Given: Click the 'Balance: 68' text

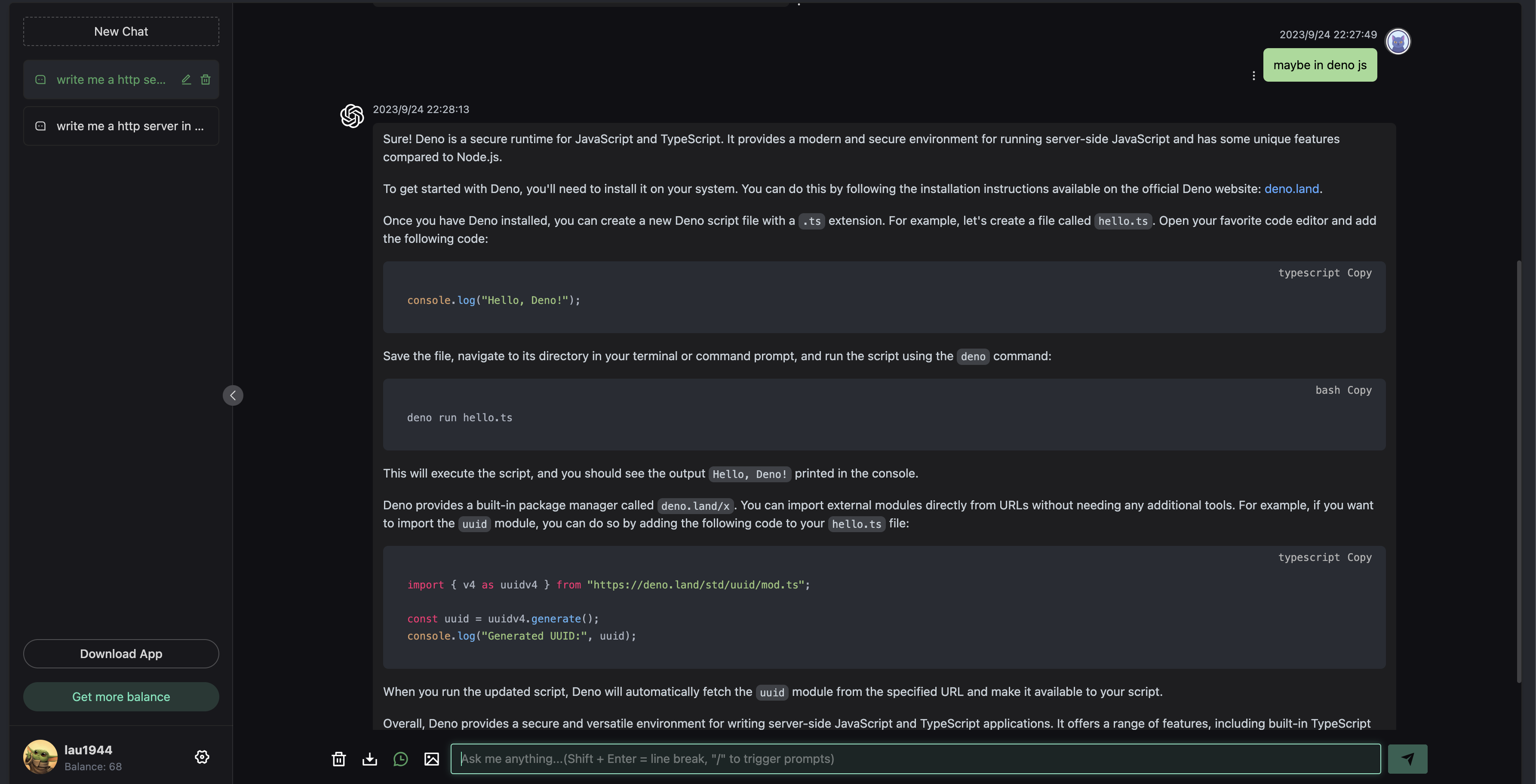Looking at the screenshot, I should coord(93,767).
